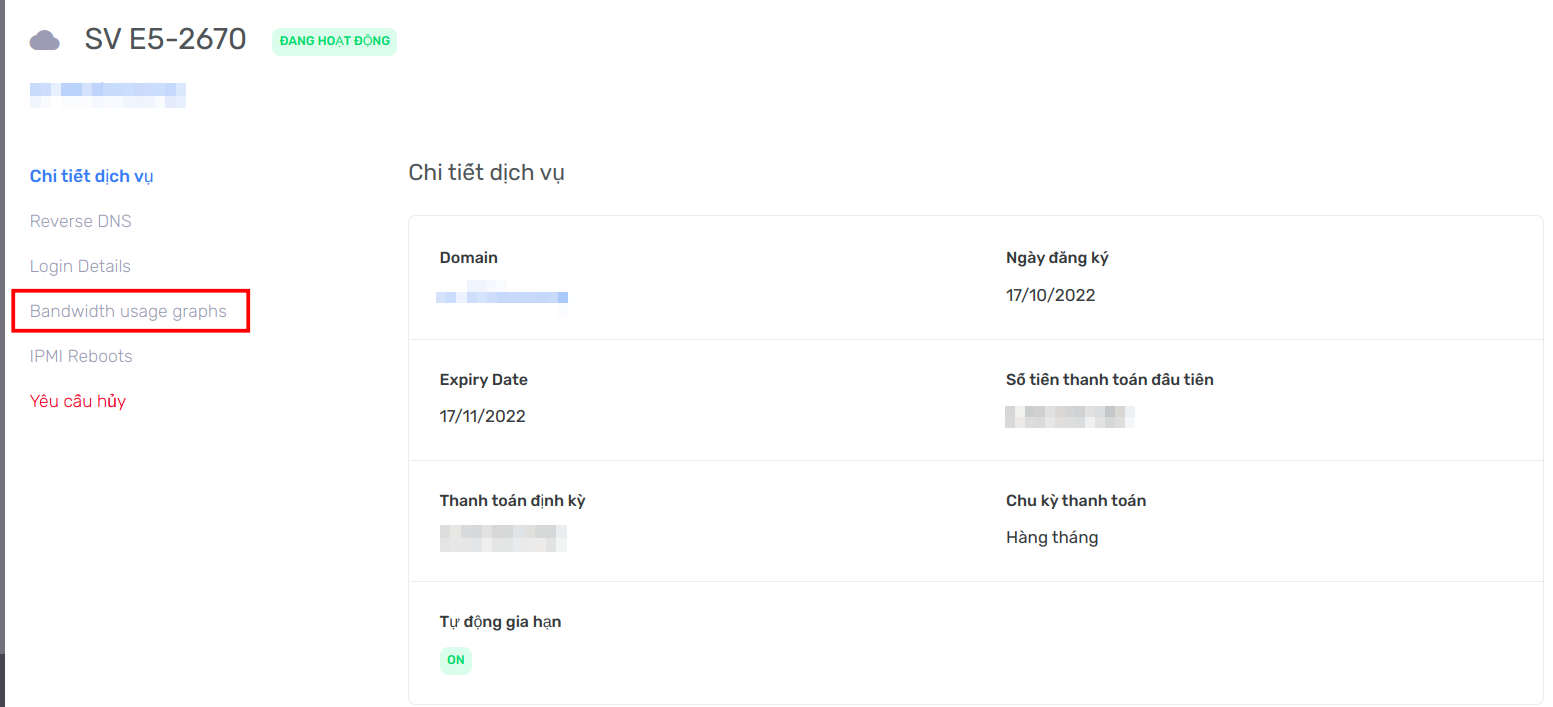Click the blurred first payment amount
Viewport: 1553px width, 707px height.
pos(1069,416)
